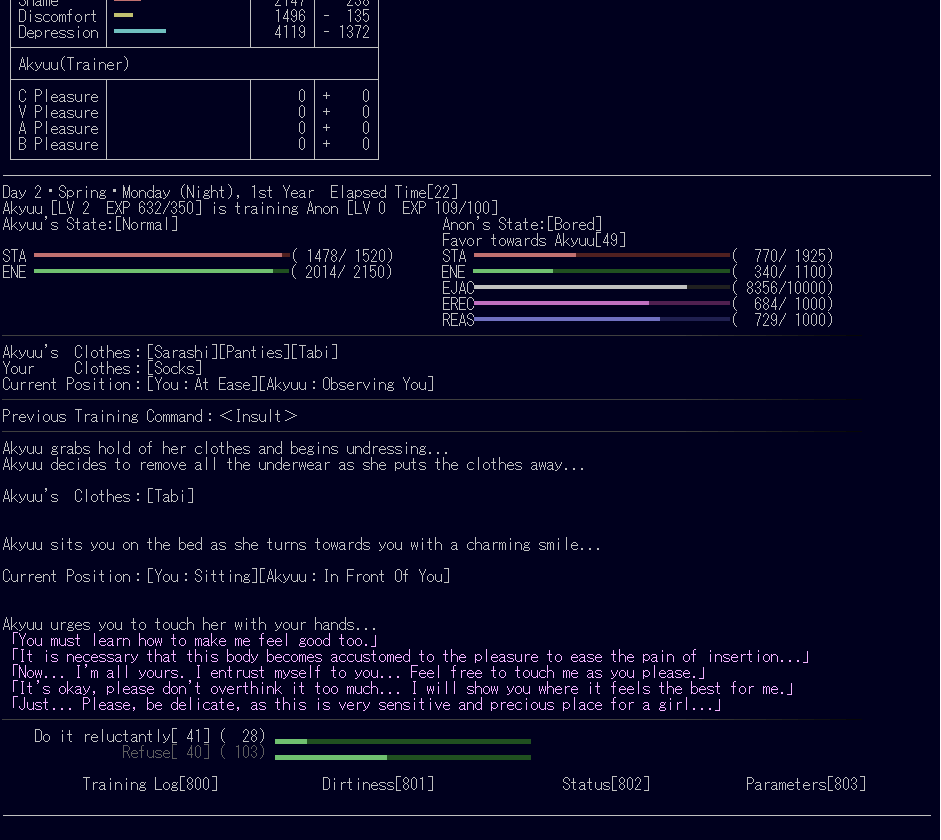941x840 pixels.
Task: Click the green bar beside "Do it reluctantly"
Action: click(403, 742)
